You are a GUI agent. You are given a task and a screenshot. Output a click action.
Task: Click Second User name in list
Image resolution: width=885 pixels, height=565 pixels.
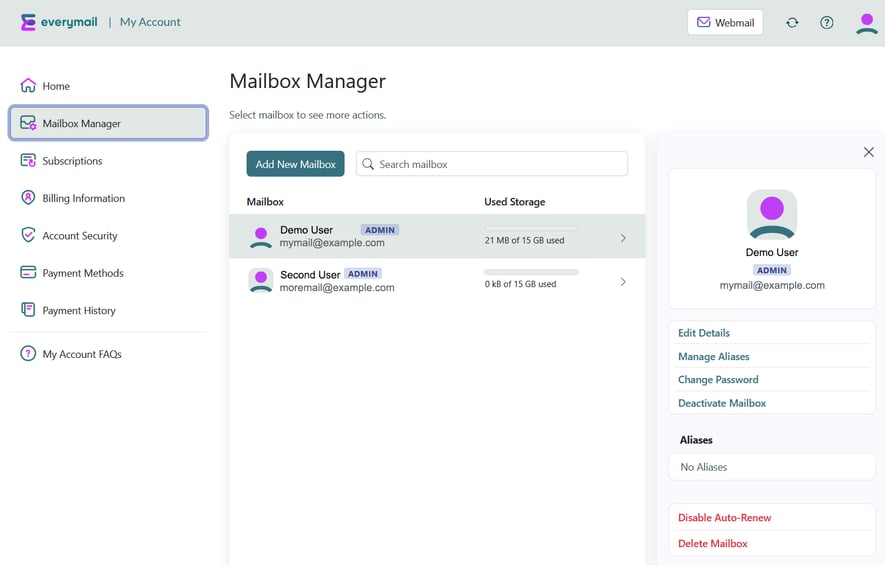310,274
